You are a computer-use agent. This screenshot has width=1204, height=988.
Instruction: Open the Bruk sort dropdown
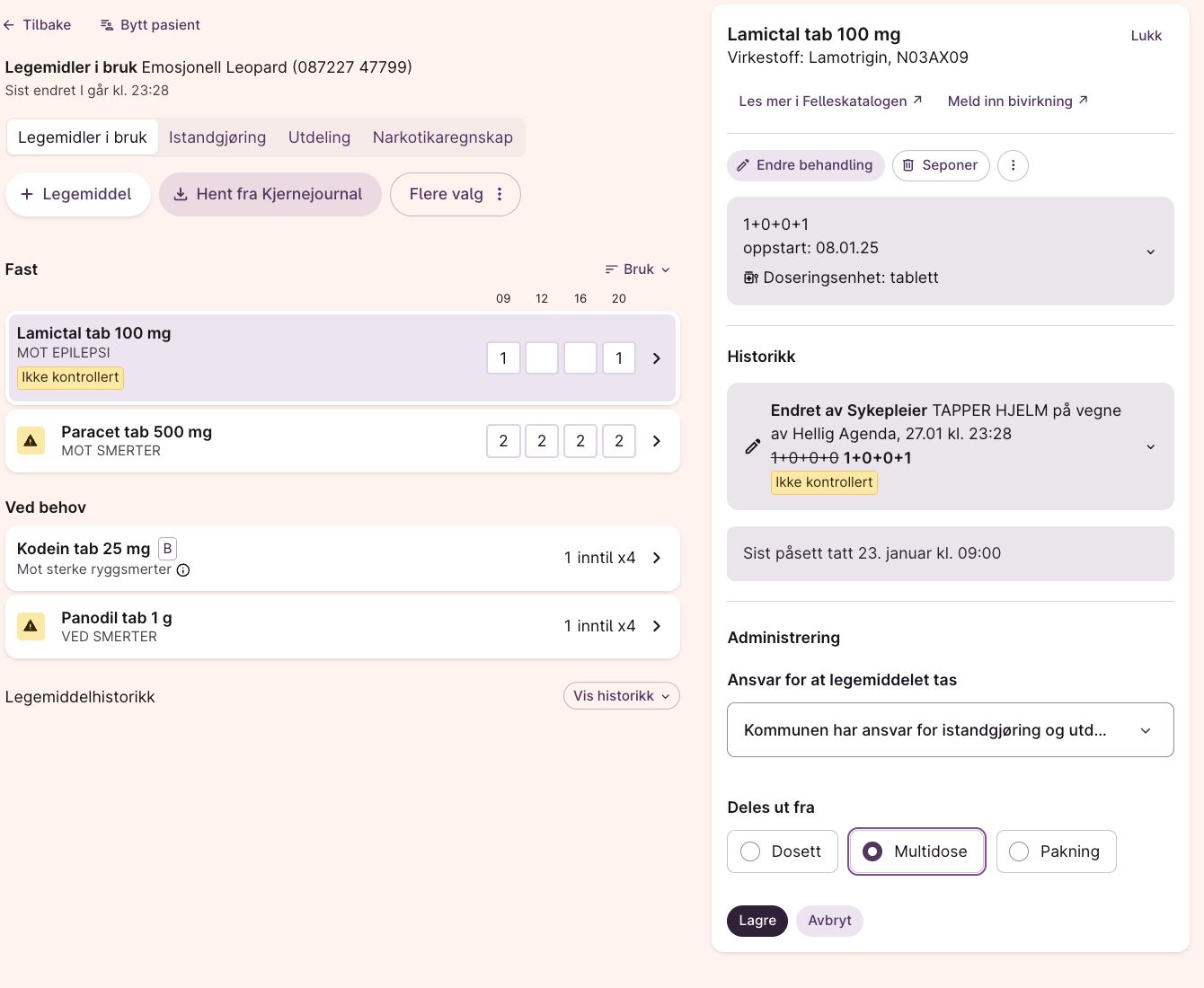tap(638, 269)
